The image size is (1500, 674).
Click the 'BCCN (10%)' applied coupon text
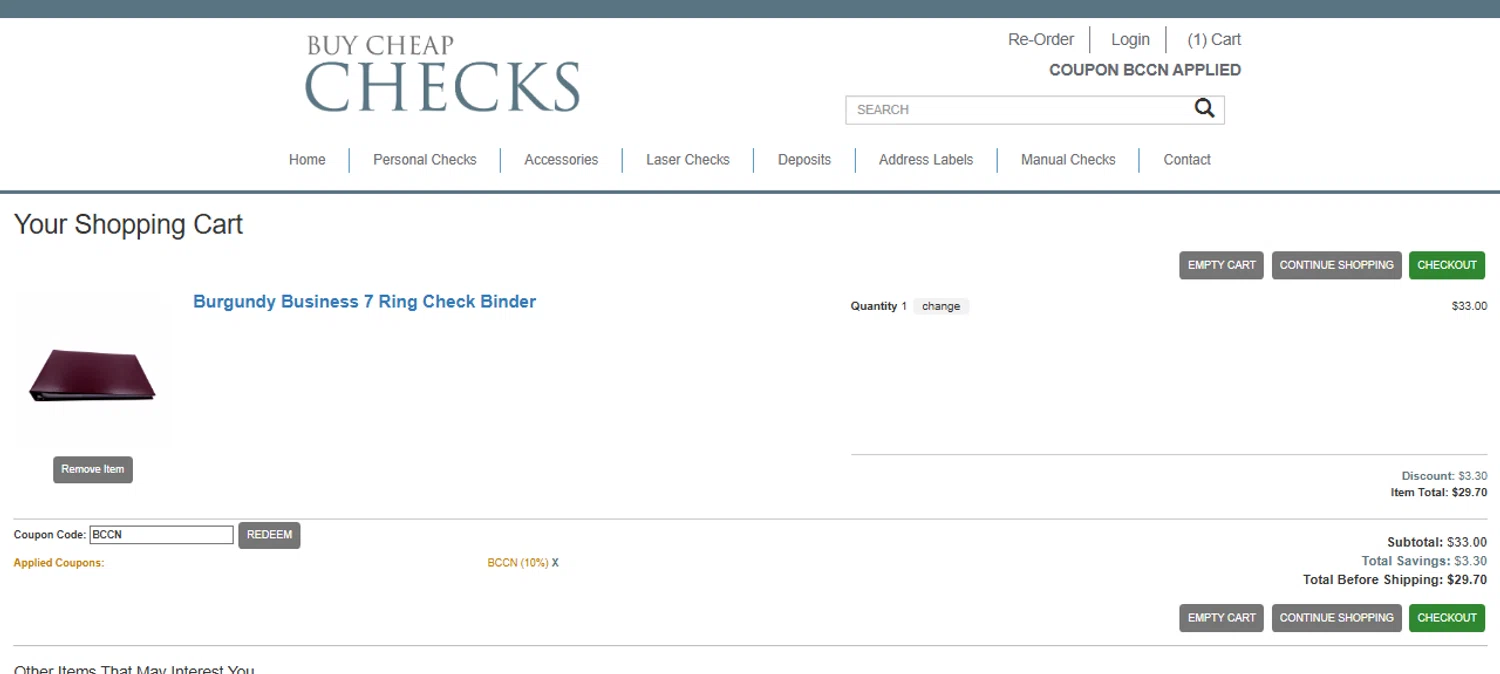click(x=518, y=563)
